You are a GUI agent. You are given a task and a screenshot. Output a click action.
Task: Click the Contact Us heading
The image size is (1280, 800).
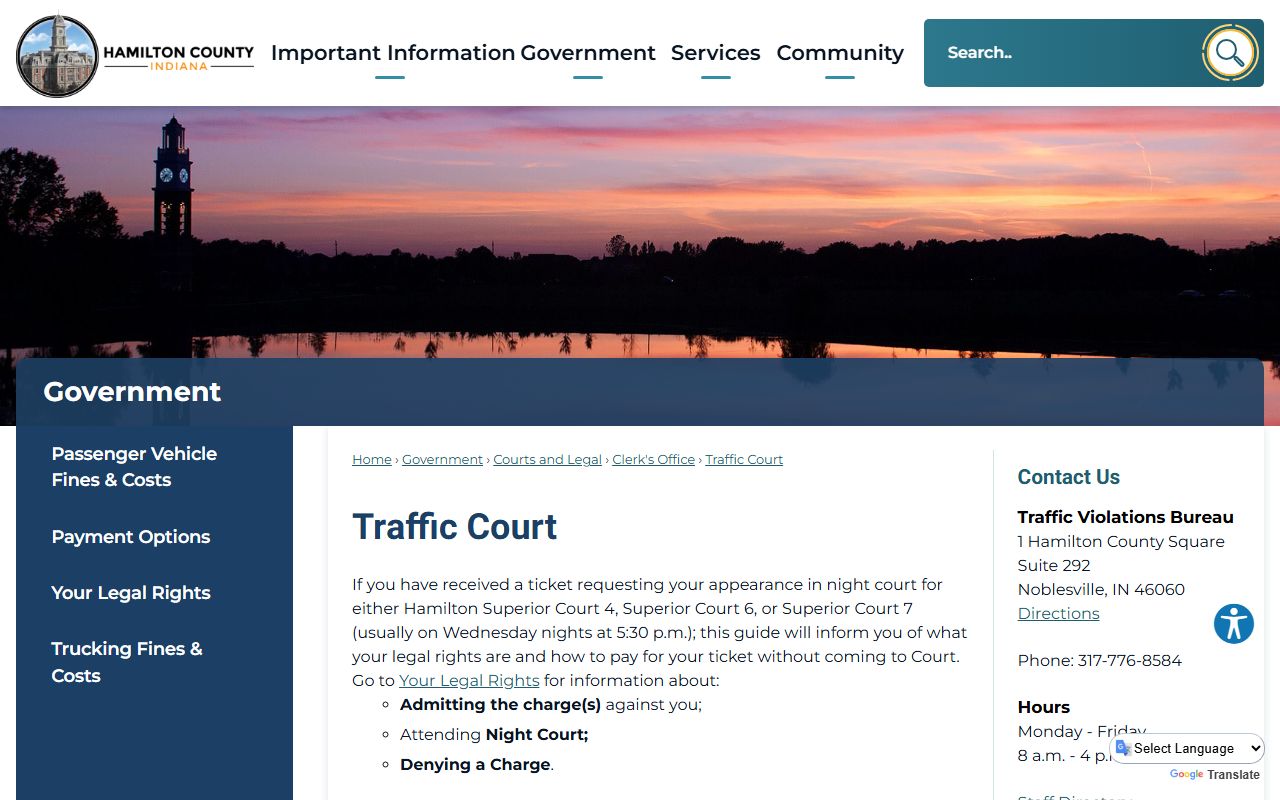point(1068,477)
